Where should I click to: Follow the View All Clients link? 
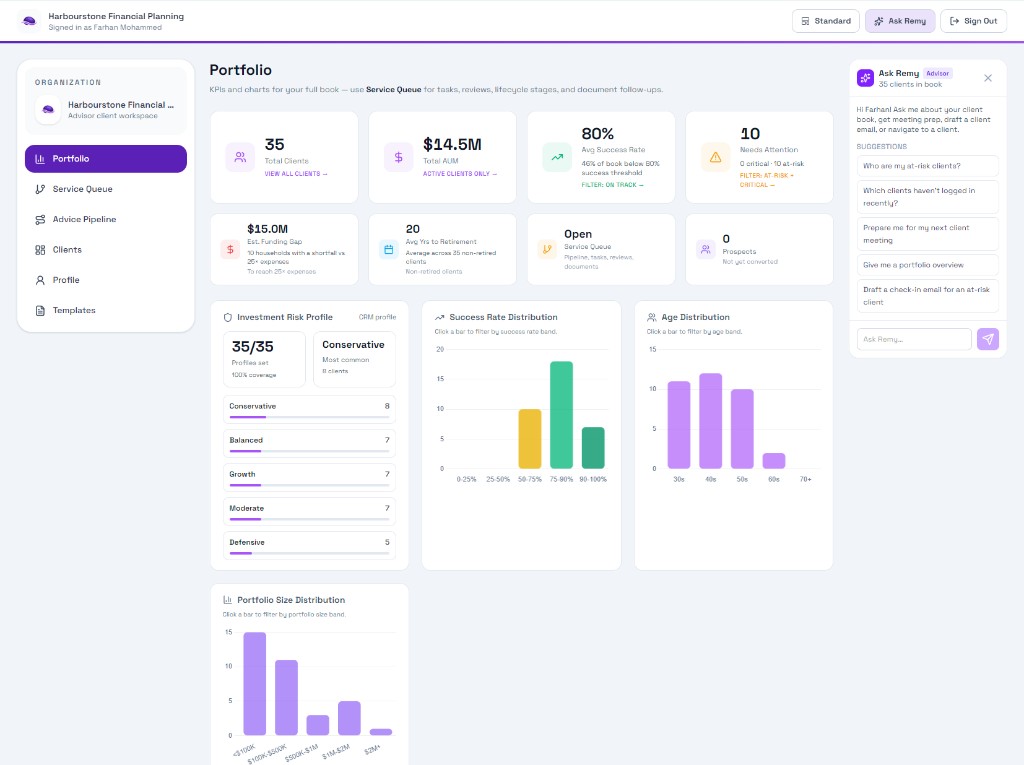click(296, 174)
